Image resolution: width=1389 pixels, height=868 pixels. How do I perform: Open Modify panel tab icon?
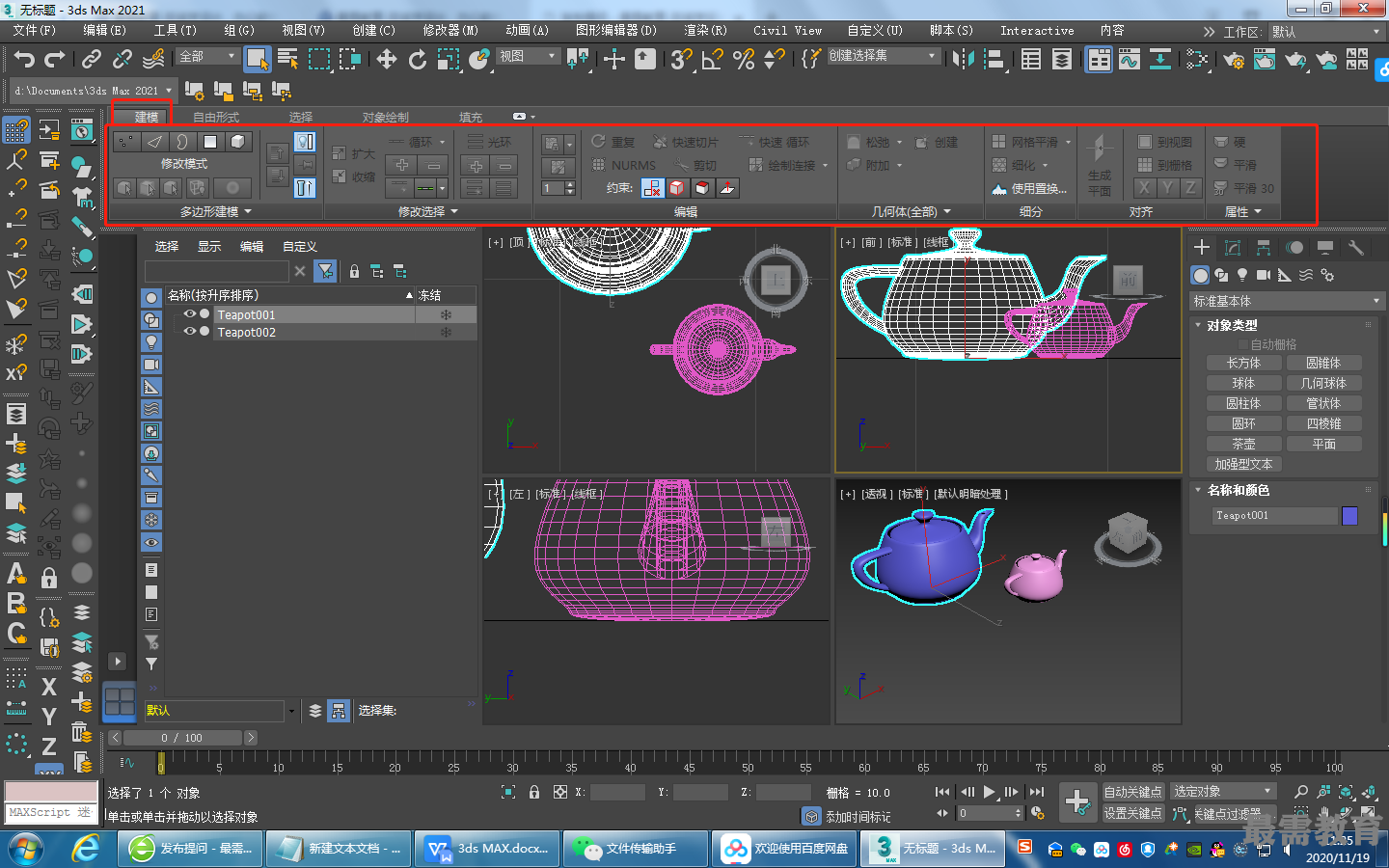tap(1233, 248)
